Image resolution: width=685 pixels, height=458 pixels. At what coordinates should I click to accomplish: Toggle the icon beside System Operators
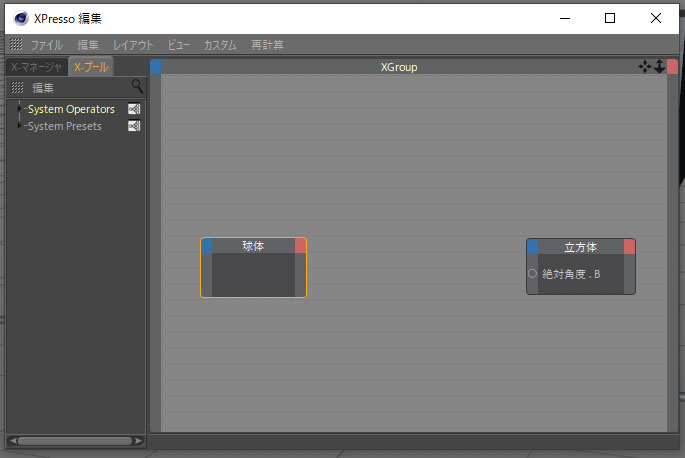(x=134, y=109)
